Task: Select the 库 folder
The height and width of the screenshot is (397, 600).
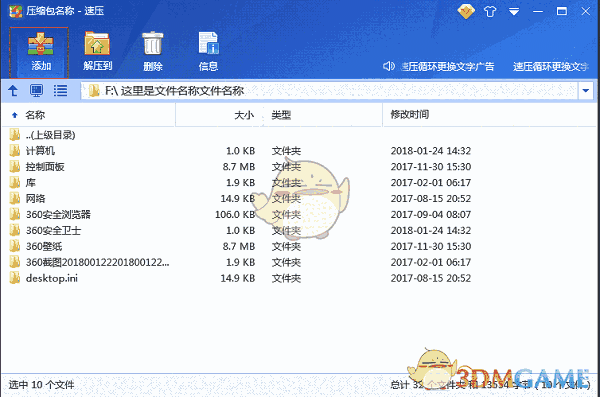Action: point(298,183)
